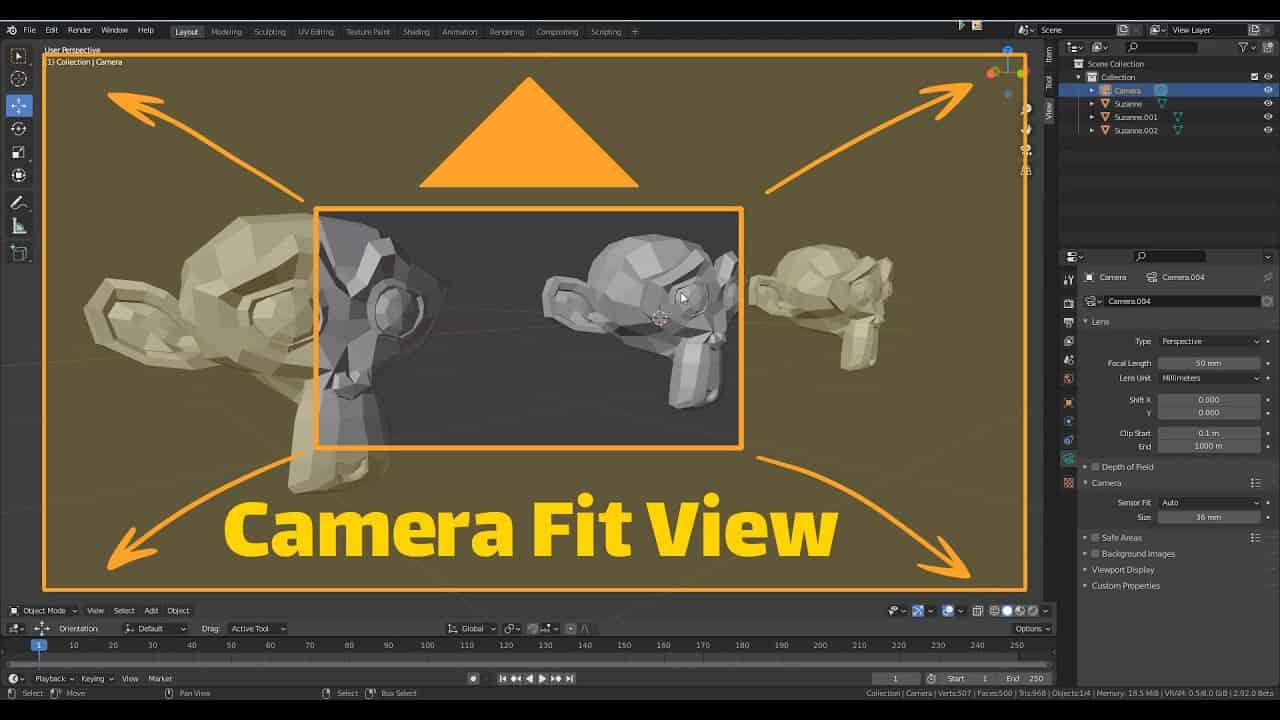Open the Object properties tab icon
Image resolution: width=1280 pixels, height=720 pixels.
1068,402
